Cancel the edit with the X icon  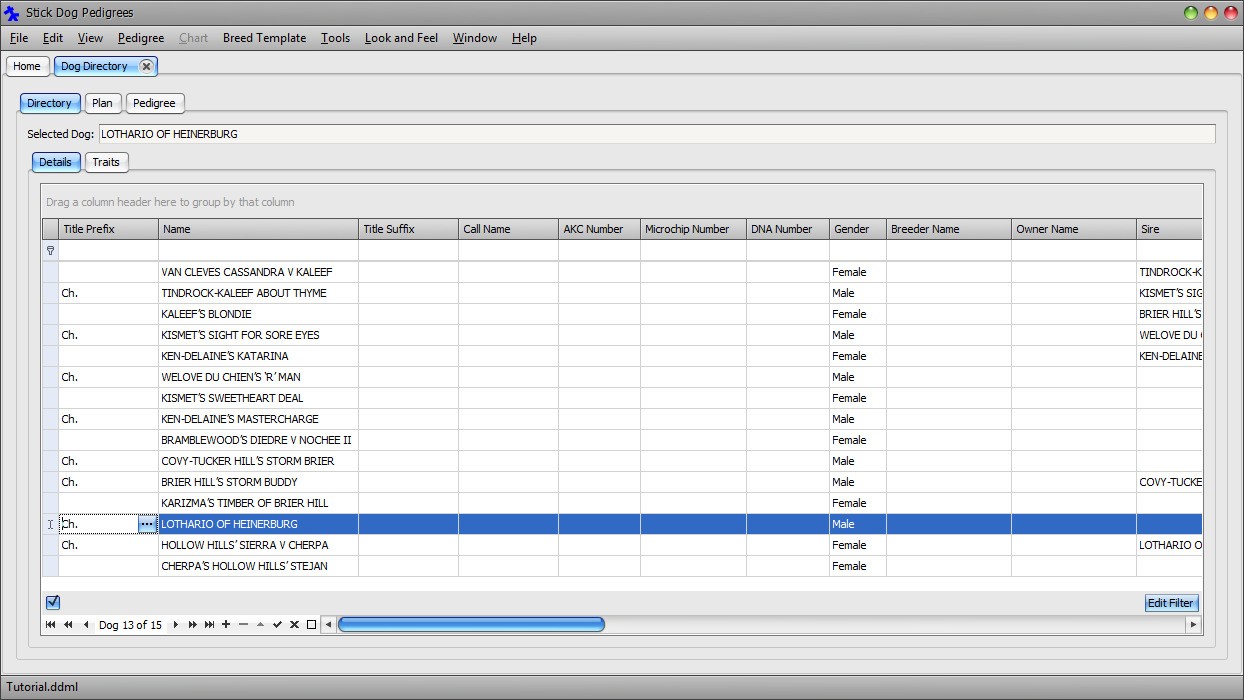click(294, 625)
